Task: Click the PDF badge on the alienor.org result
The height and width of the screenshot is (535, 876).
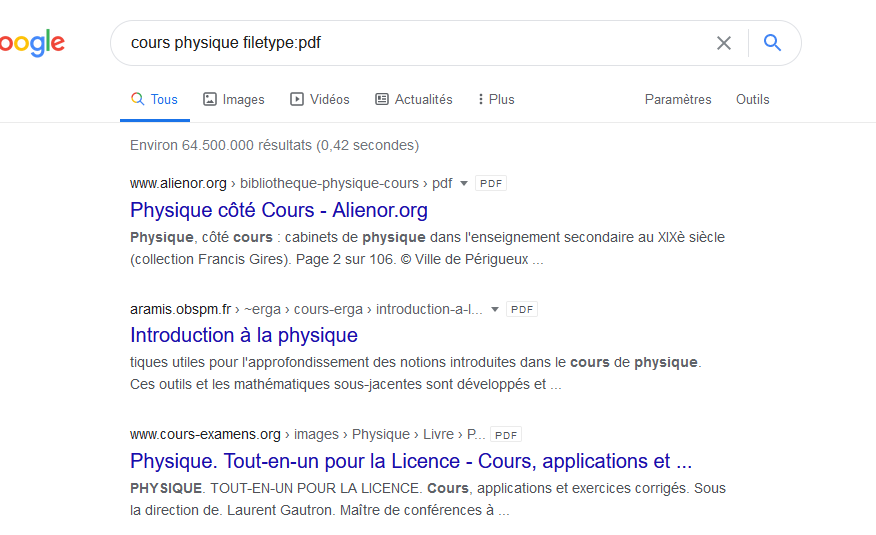Action: (x=490, y=184)
